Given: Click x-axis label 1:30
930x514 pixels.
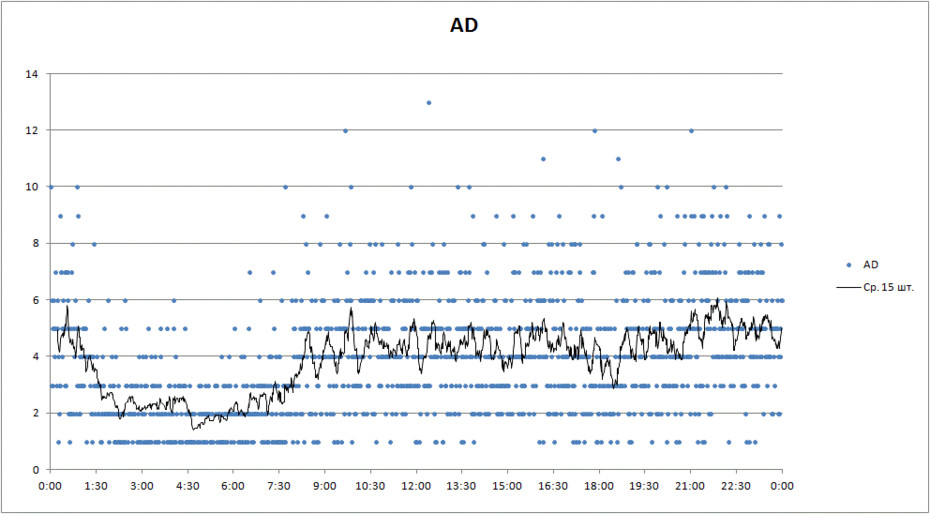Looking at the screenshot, I should coord(96,486).
